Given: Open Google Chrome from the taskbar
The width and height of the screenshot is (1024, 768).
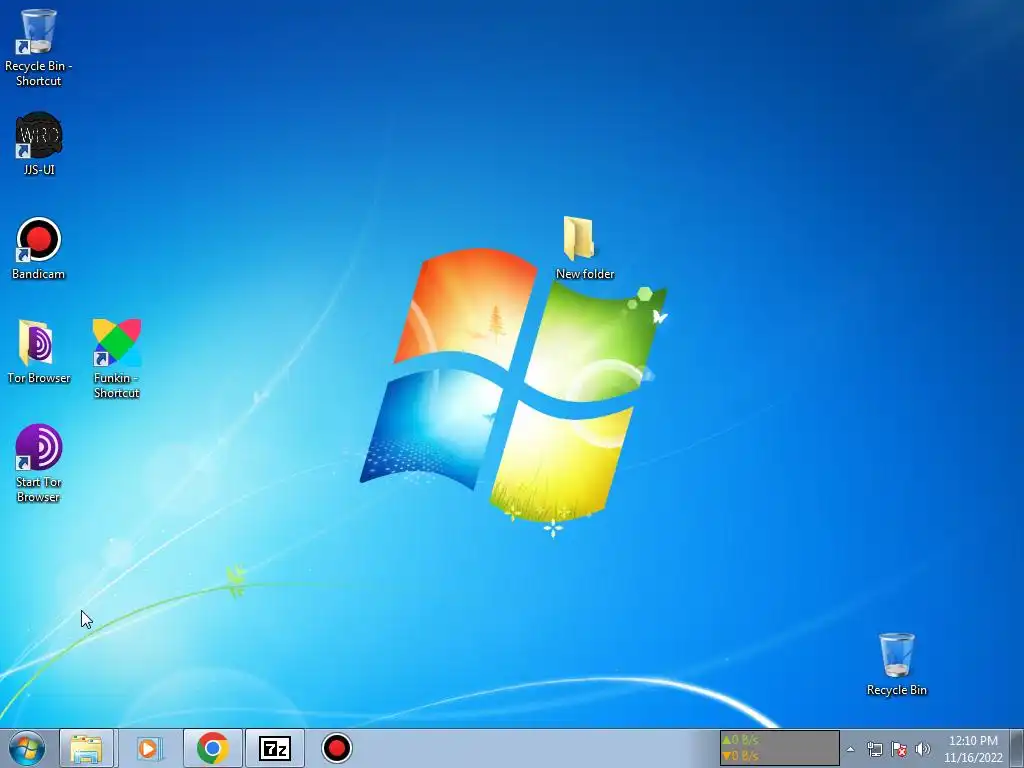Looking at the screenshot, I should (x=212, y=748).
